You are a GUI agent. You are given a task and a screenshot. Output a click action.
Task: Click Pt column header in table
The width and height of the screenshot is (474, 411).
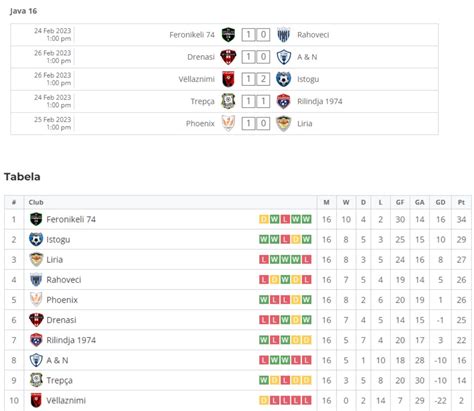pyautogui.click(x=461, y=202)
